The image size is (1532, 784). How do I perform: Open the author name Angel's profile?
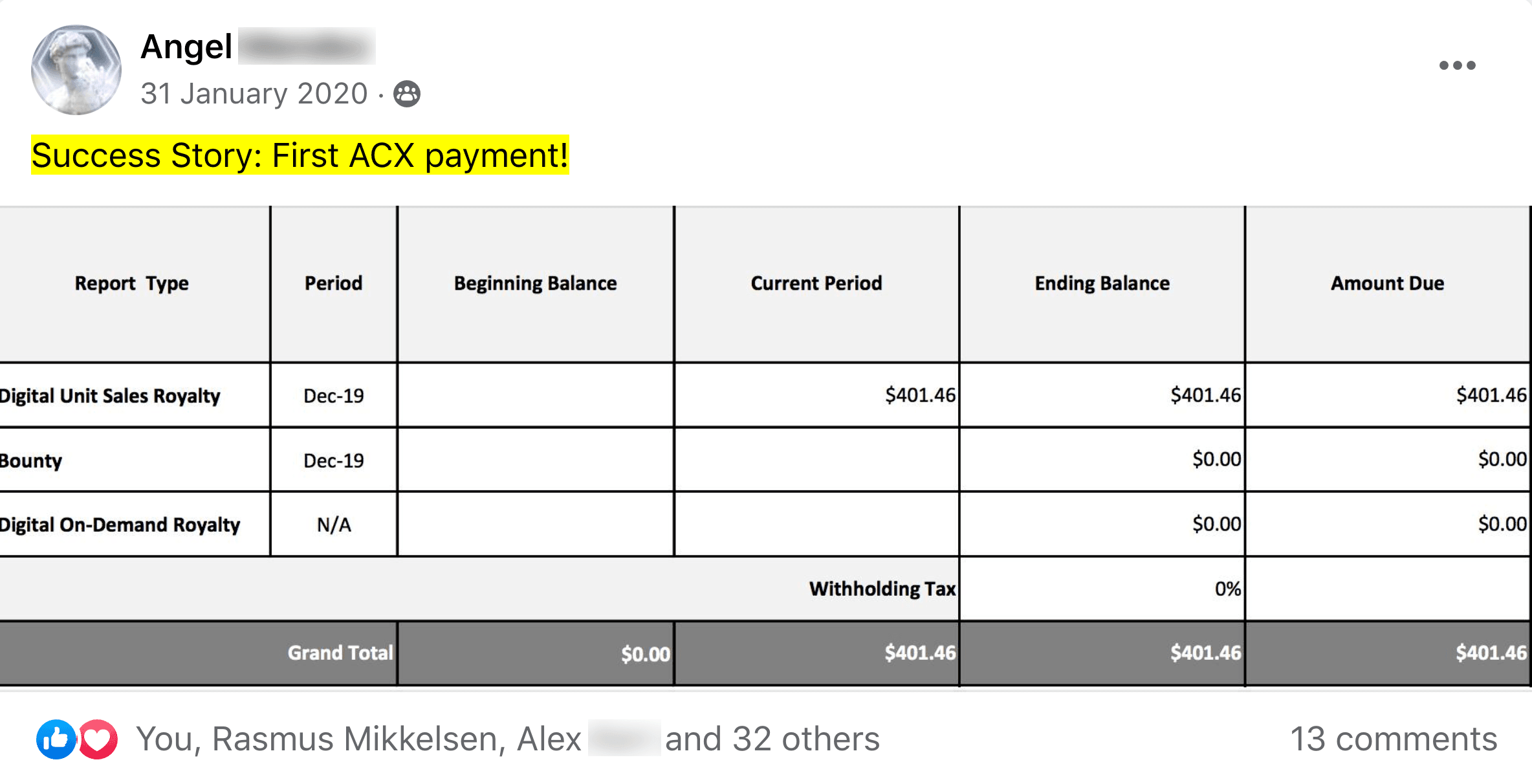(x=186, y=47)
